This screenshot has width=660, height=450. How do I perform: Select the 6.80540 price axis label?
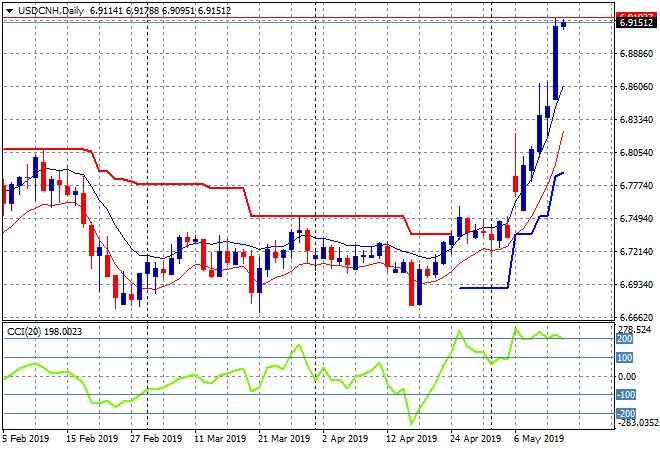pos(636,152)
